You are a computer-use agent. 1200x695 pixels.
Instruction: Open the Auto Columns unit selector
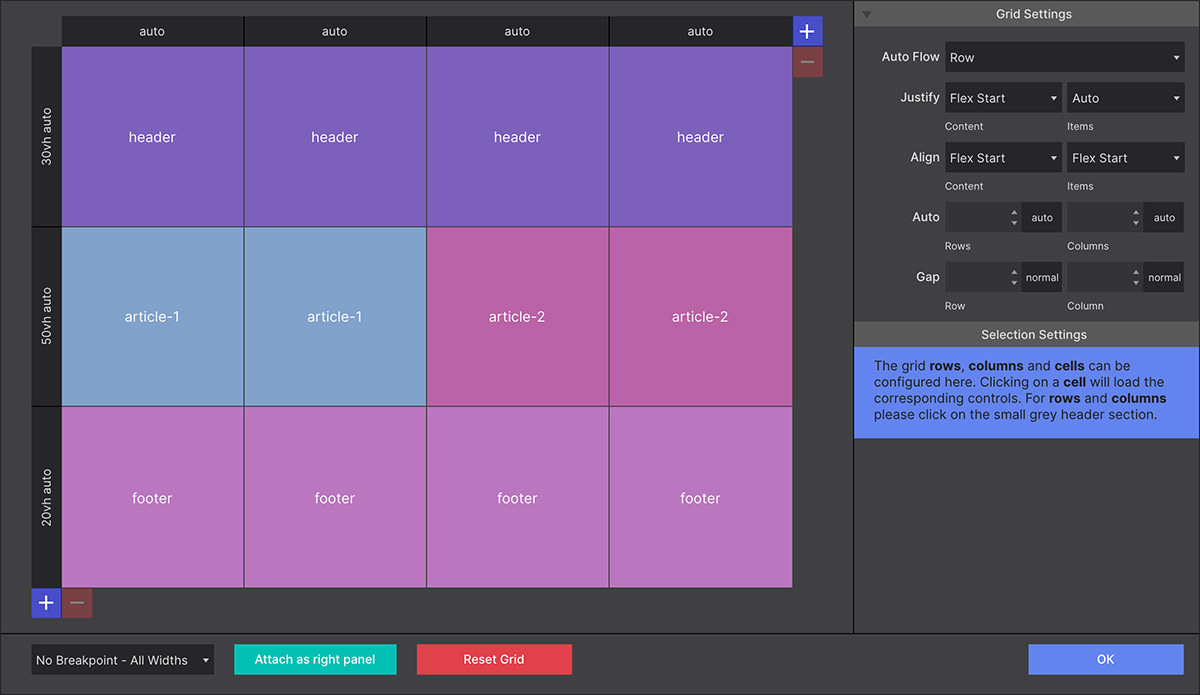pyautogui.click(x=1165, y=217)
